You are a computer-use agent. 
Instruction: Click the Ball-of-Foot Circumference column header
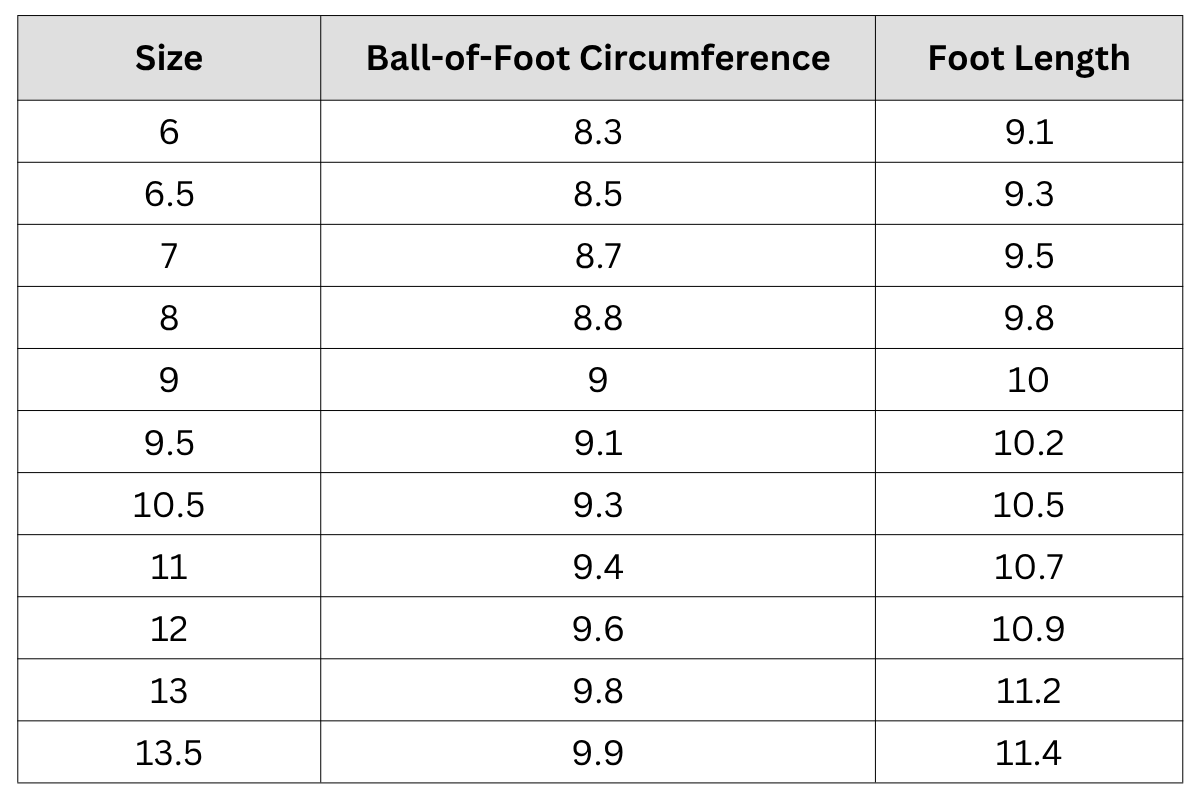(597, 58)
